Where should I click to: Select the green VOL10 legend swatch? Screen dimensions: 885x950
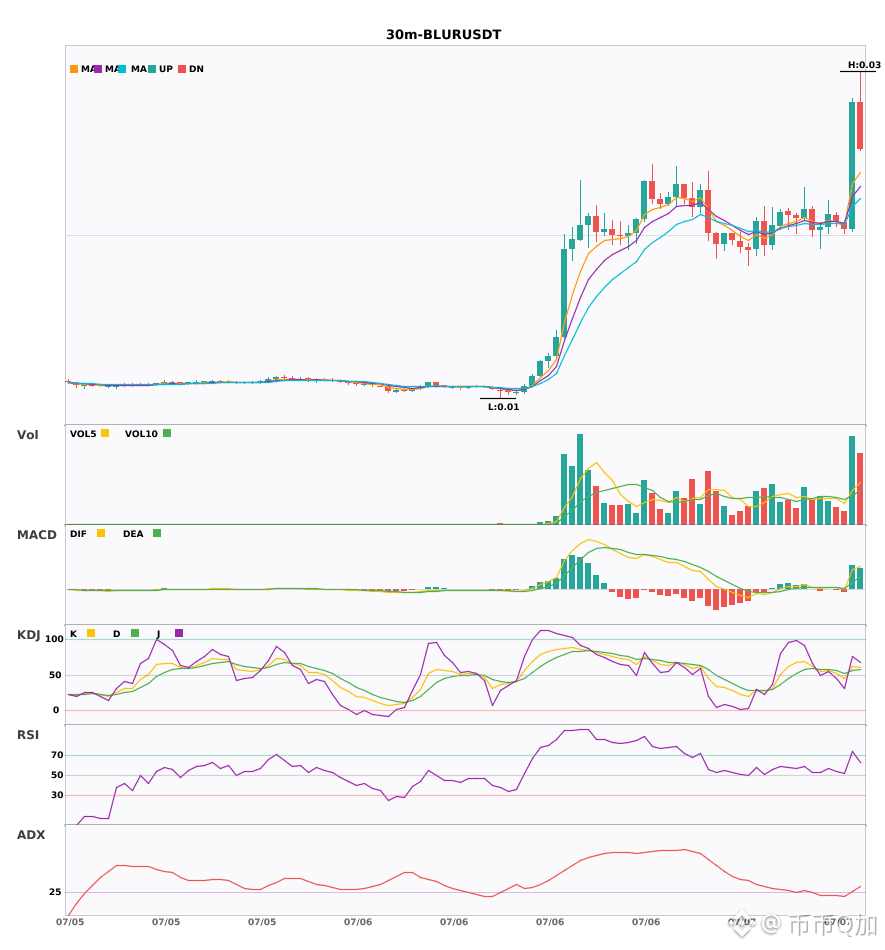[167, 433]
